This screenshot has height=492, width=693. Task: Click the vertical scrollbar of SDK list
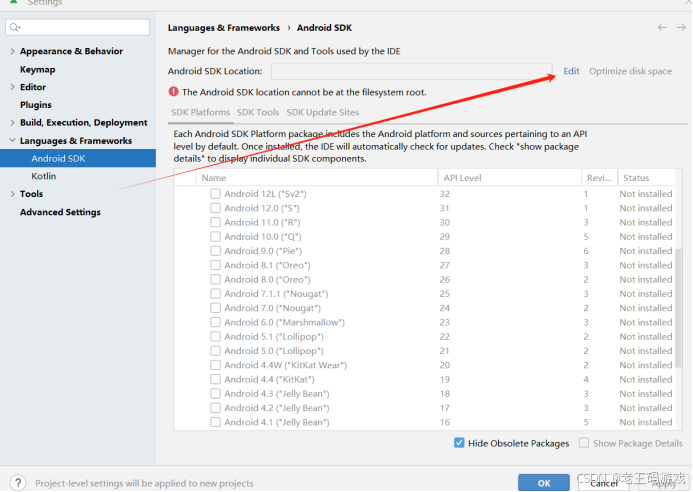coord(678,307)
